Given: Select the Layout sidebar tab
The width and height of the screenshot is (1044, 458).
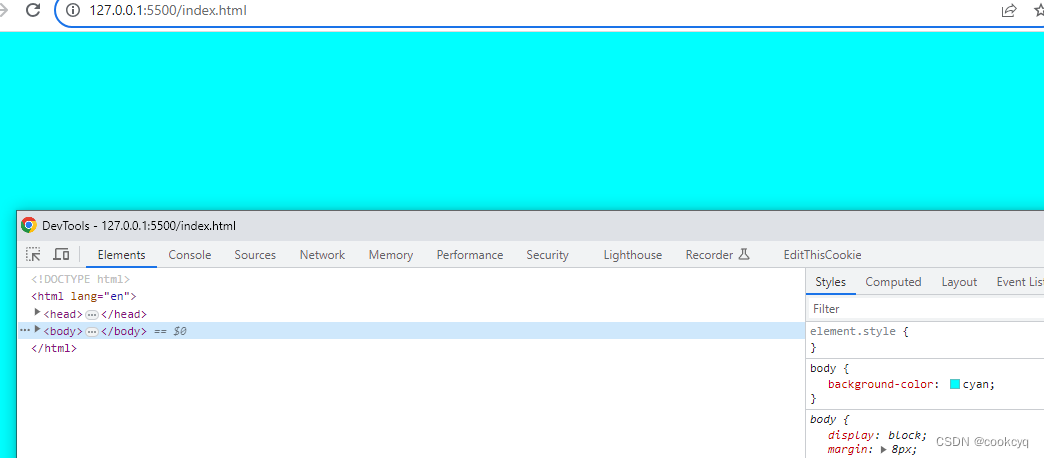Looking at the screenshot, I should [959, 282].
